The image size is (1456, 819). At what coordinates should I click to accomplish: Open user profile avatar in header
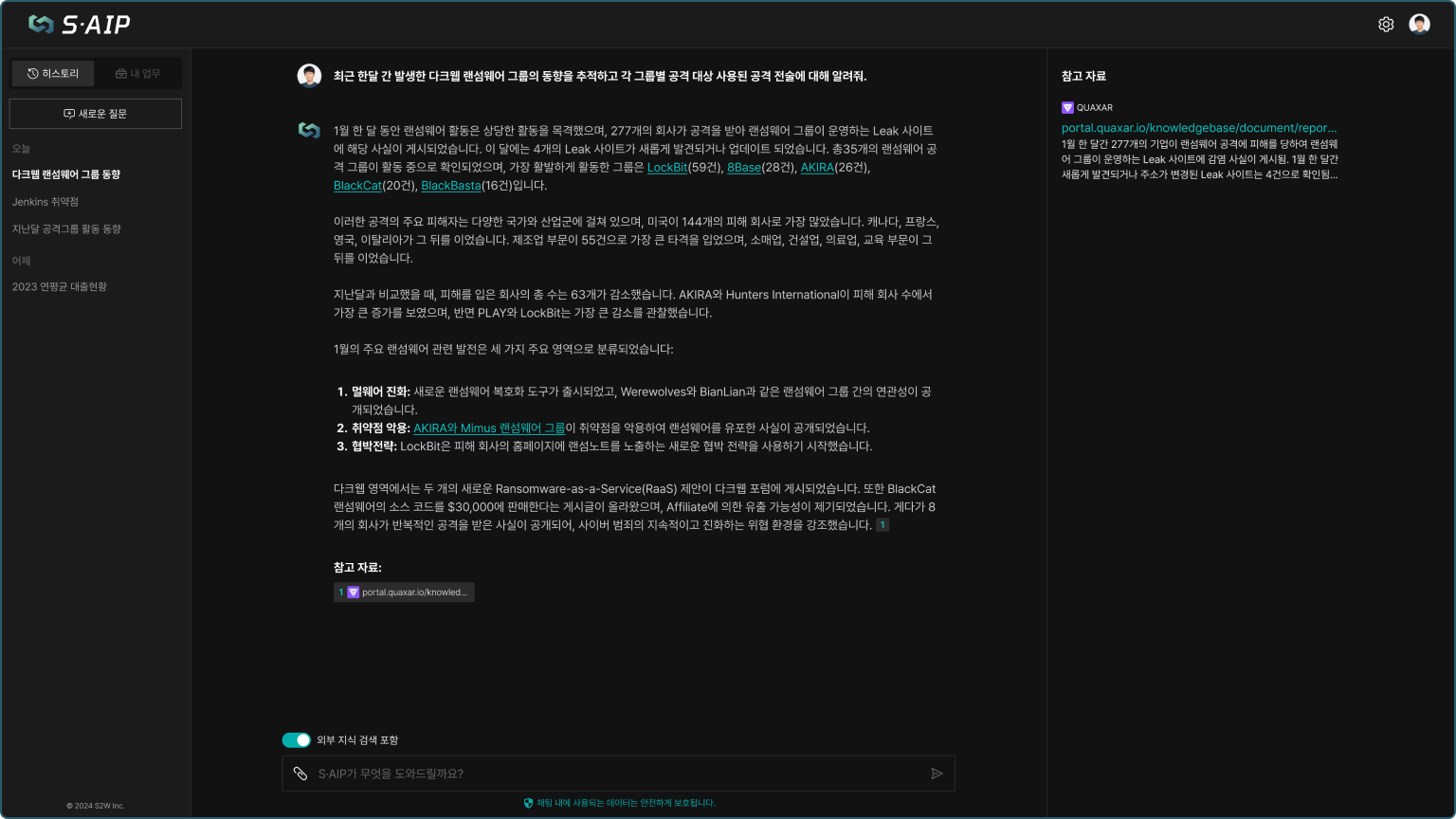(1419, 25)
